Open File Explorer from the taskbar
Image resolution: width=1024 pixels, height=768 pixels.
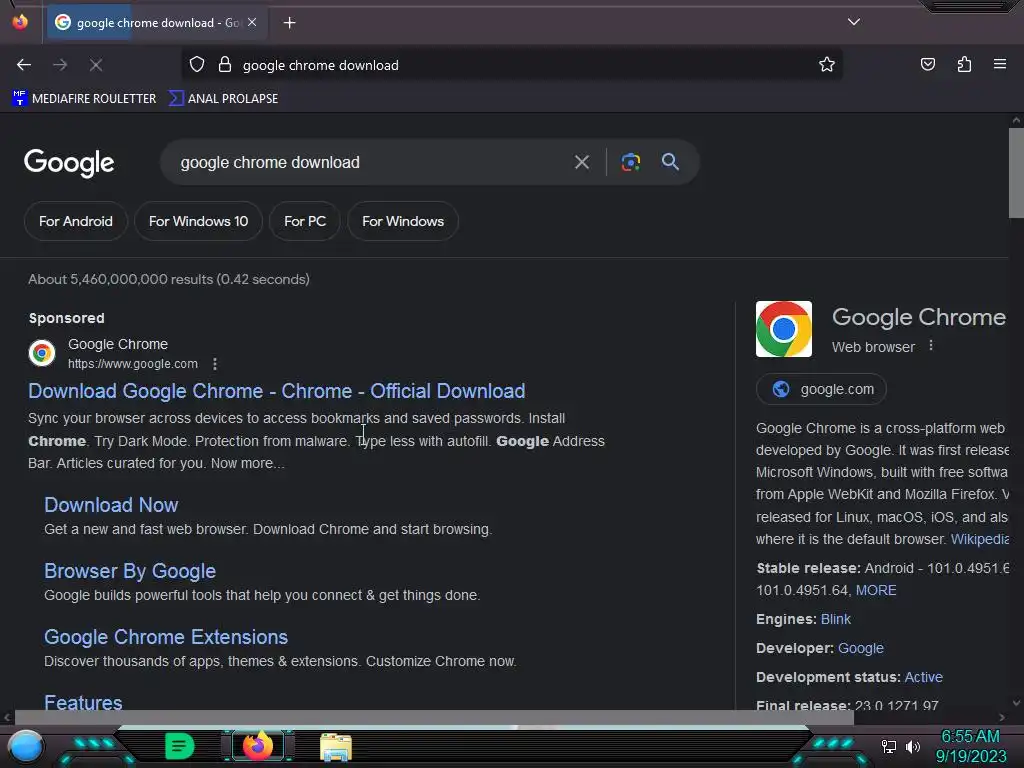coord(336,746)
